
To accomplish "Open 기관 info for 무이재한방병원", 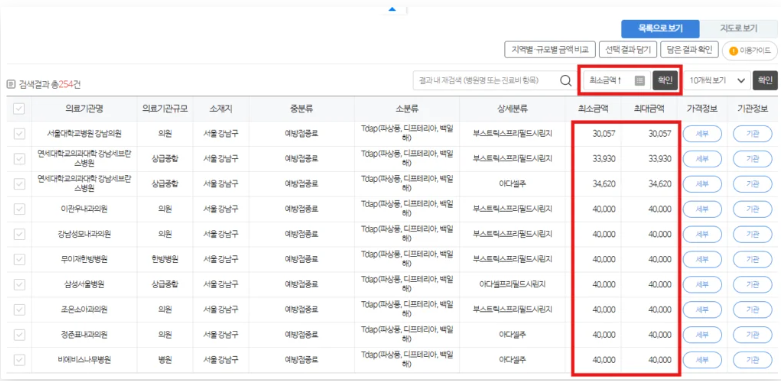I will [753, 259].
